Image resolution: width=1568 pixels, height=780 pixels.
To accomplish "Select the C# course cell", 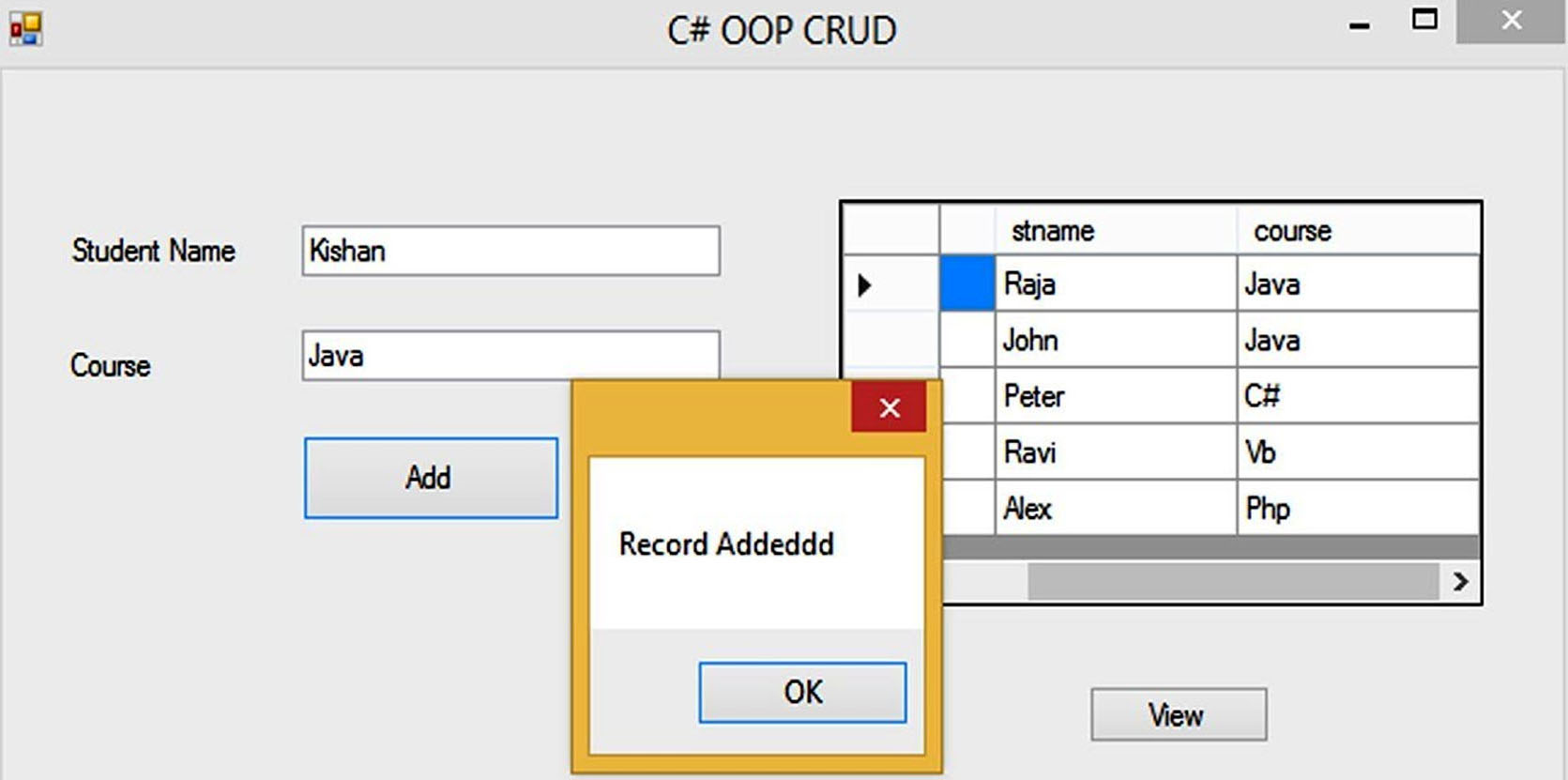I will click(x=1358, y=396).
